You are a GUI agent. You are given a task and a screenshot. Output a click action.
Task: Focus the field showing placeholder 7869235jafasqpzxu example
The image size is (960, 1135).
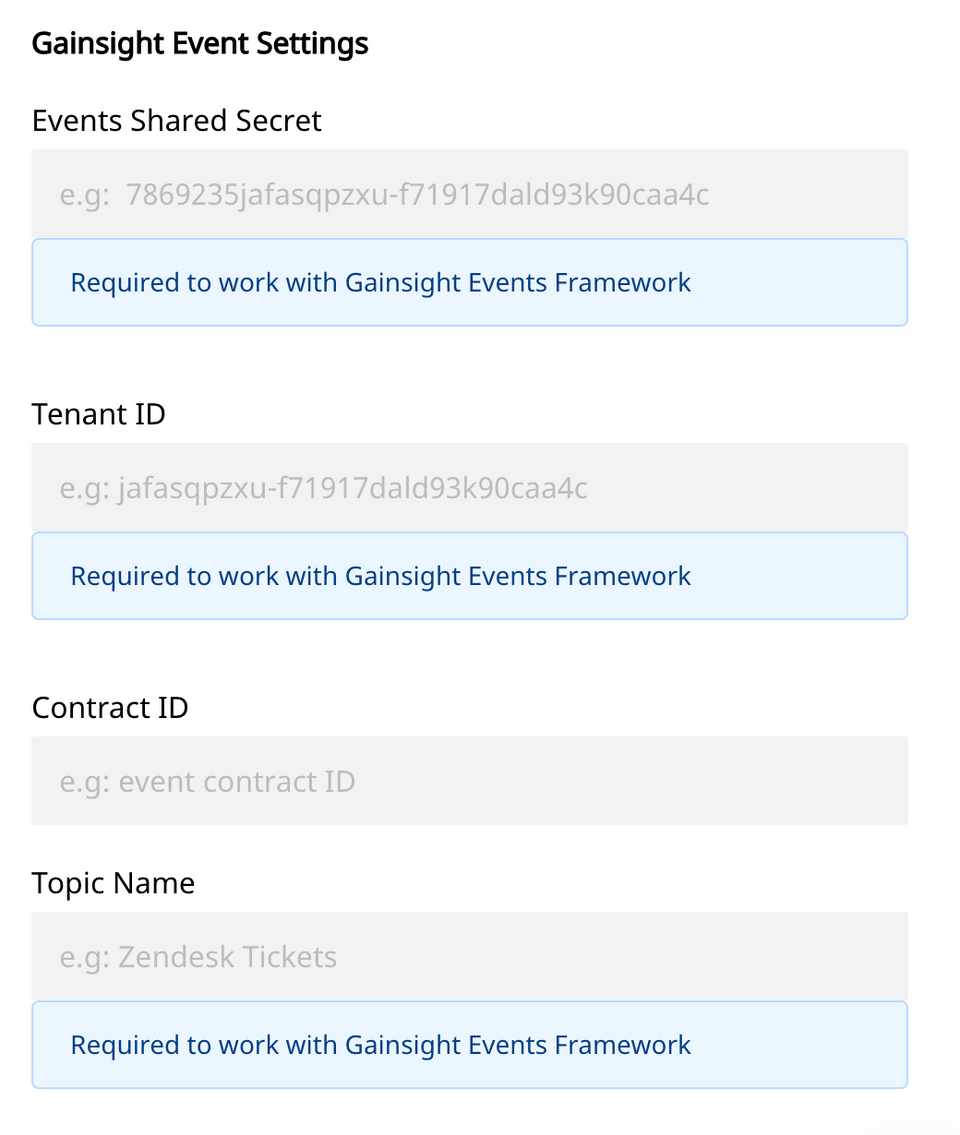click(x=470, y=193)
